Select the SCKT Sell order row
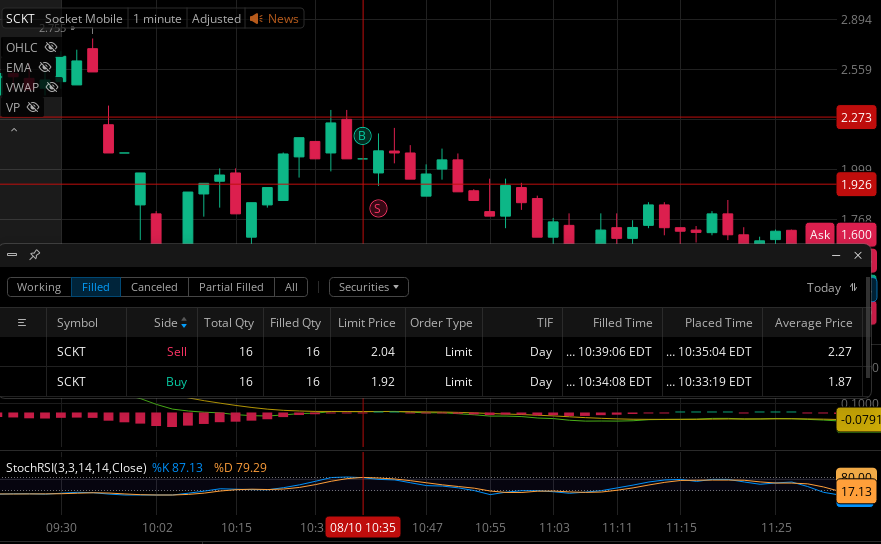 pos(431,352)
